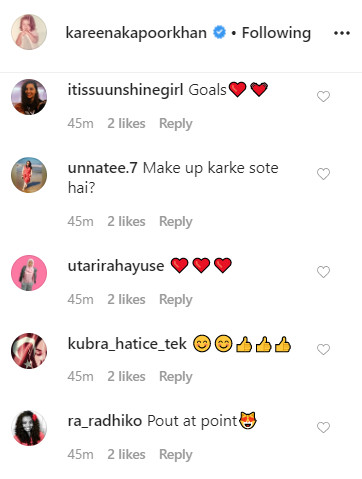Open kareenakapoorkhan username link

click(136, 33)
